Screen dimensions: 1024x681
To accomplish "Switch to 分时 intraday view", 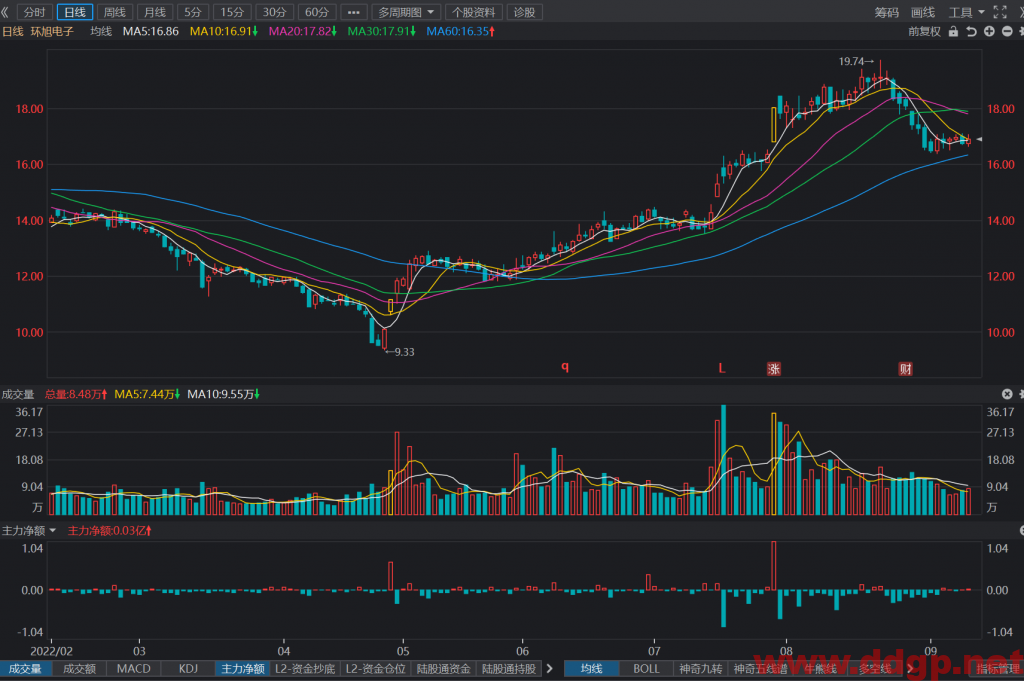I will (35, 12).
